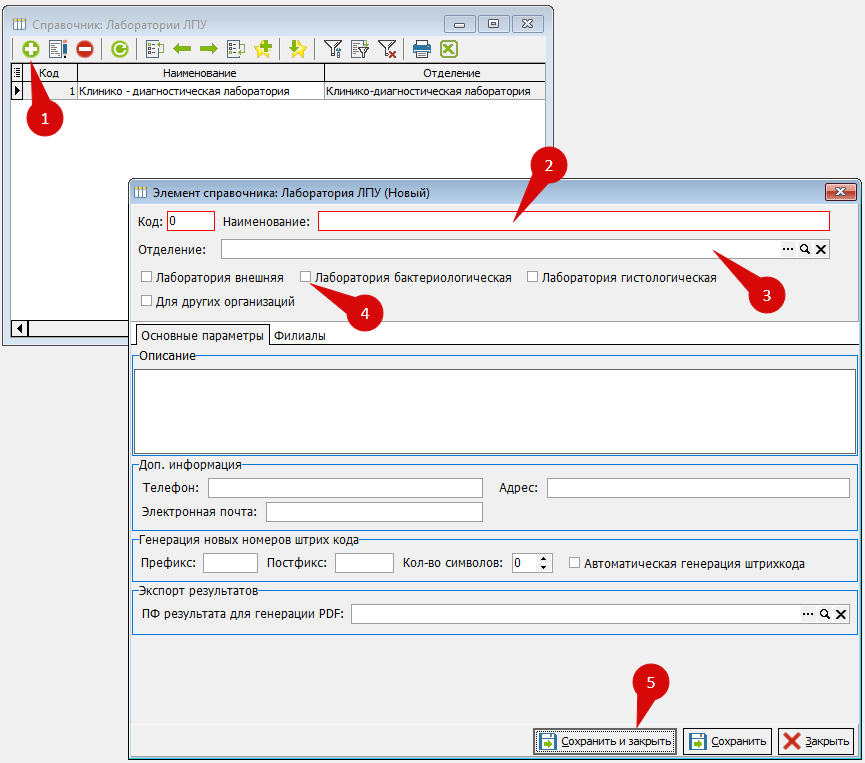Click the printer icon in toolbar
Screen dimensions: 865x763
[422, 48]
